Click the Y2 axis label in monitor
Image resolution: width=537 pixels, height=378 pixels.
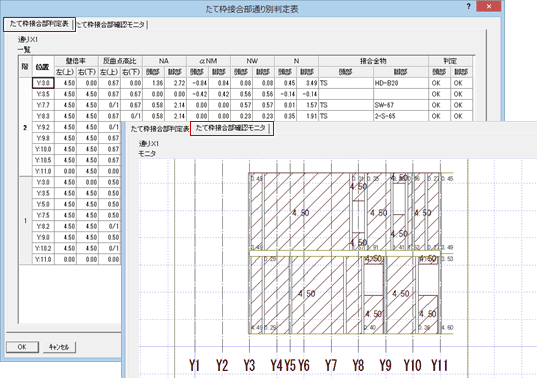click(x=222, y=365)
